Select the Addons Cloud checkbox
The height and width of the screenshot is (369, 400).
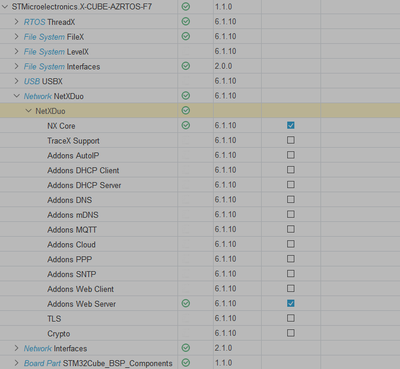[x=291, y=244]
